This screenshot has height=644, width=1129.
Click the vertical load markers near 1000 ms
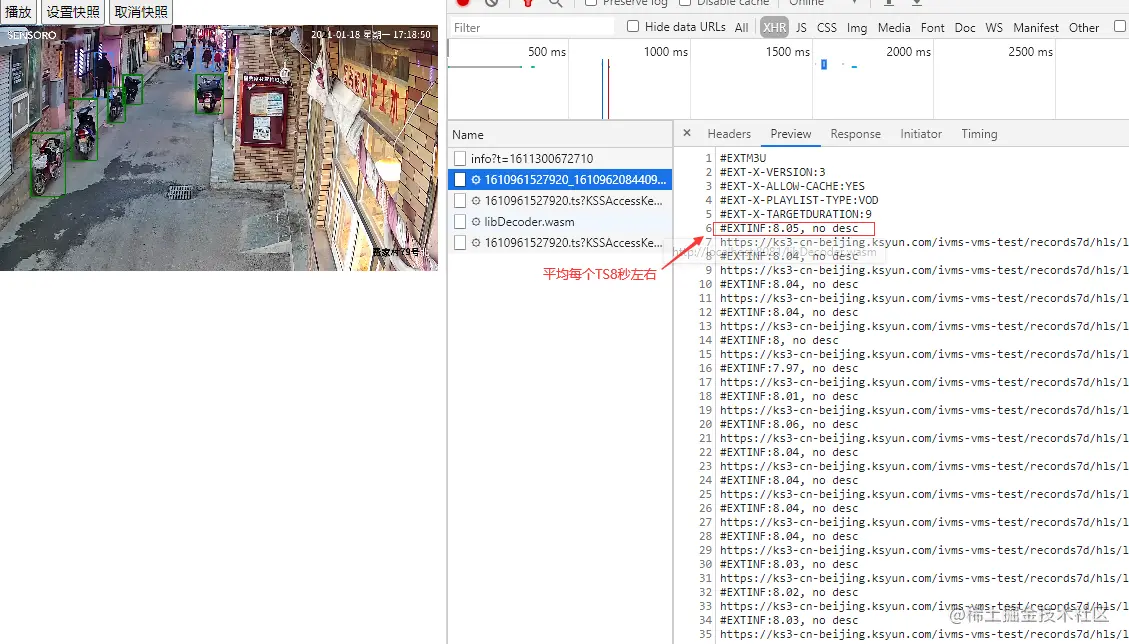(606, 89)
